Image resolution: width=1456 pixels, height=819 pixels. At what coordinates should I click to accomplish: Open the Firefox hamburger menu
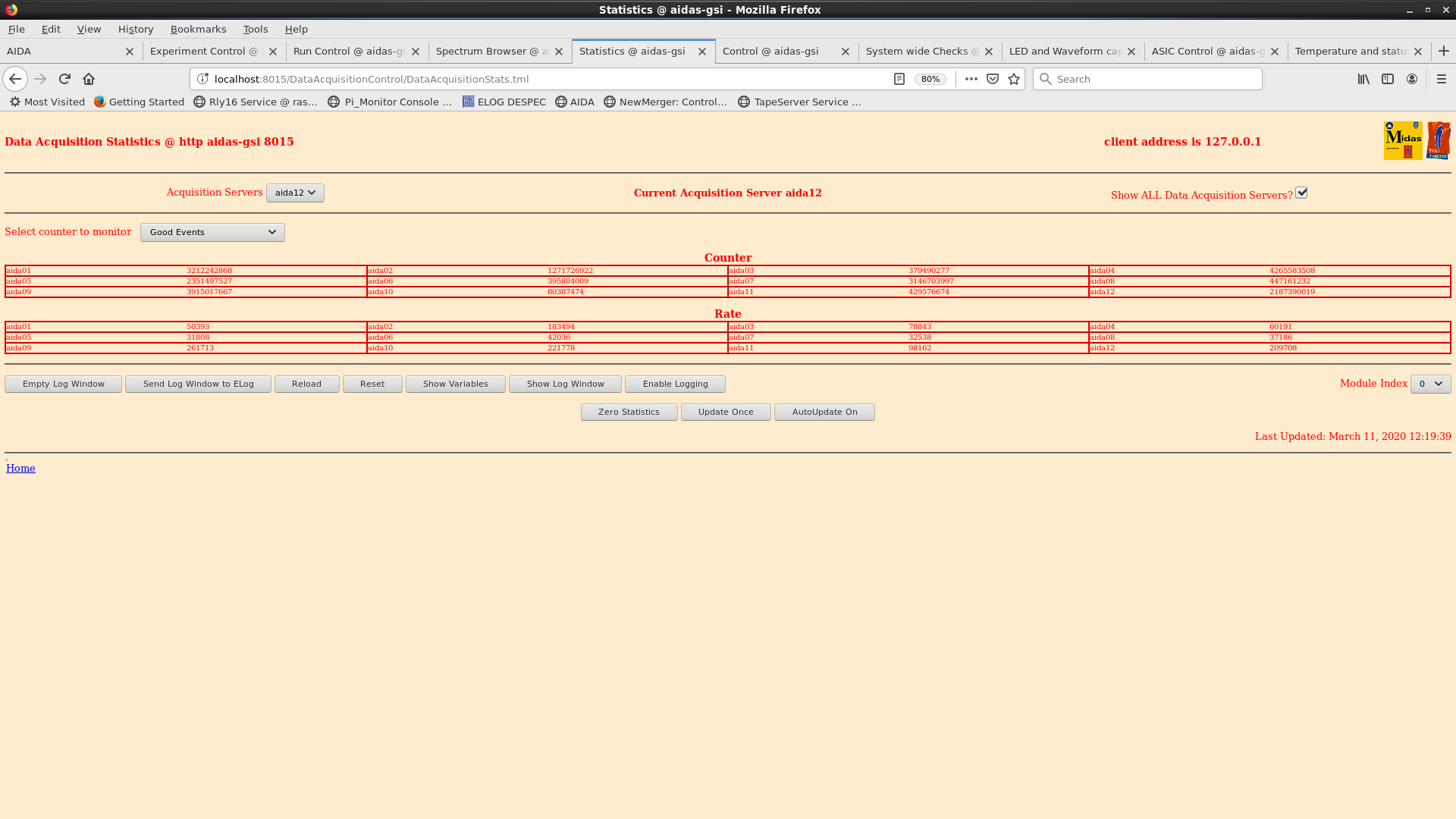pyautogui.click(x=1442, y=79)
